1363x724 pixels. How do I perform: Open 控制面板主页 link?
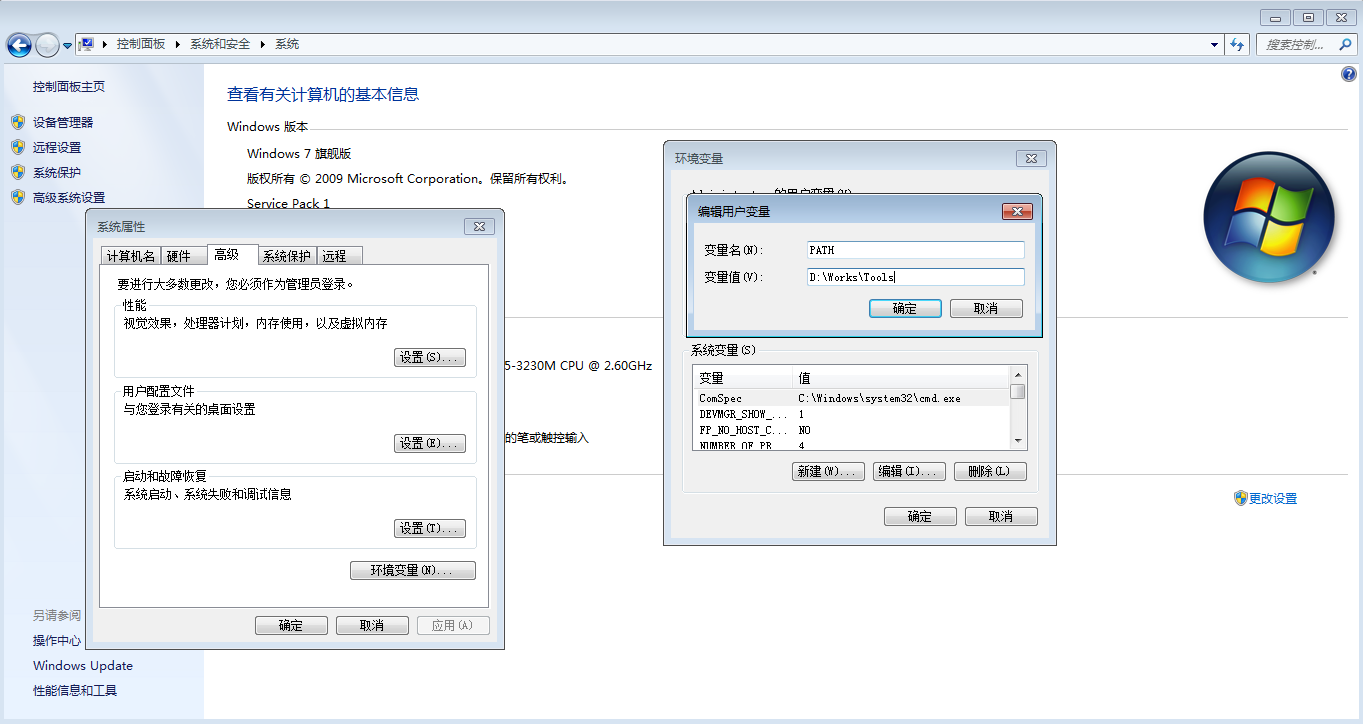click(x=69, y=87)
